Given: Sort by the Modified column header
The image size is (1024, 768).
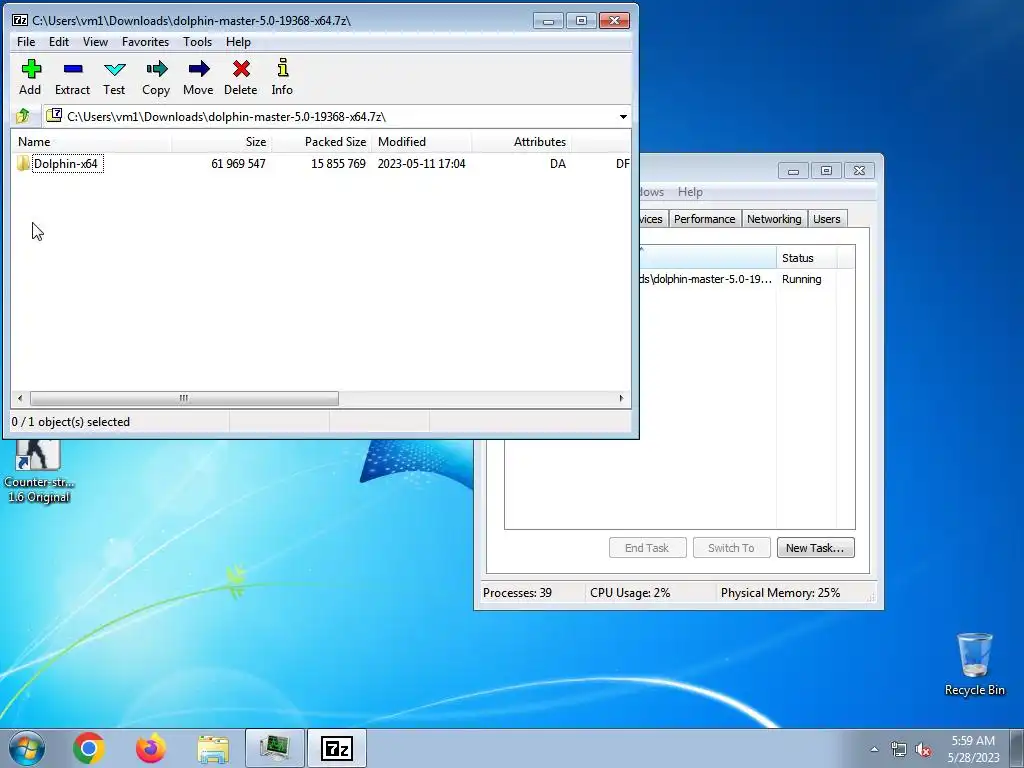Looking at the screenshot, I should tap(421, 142).
